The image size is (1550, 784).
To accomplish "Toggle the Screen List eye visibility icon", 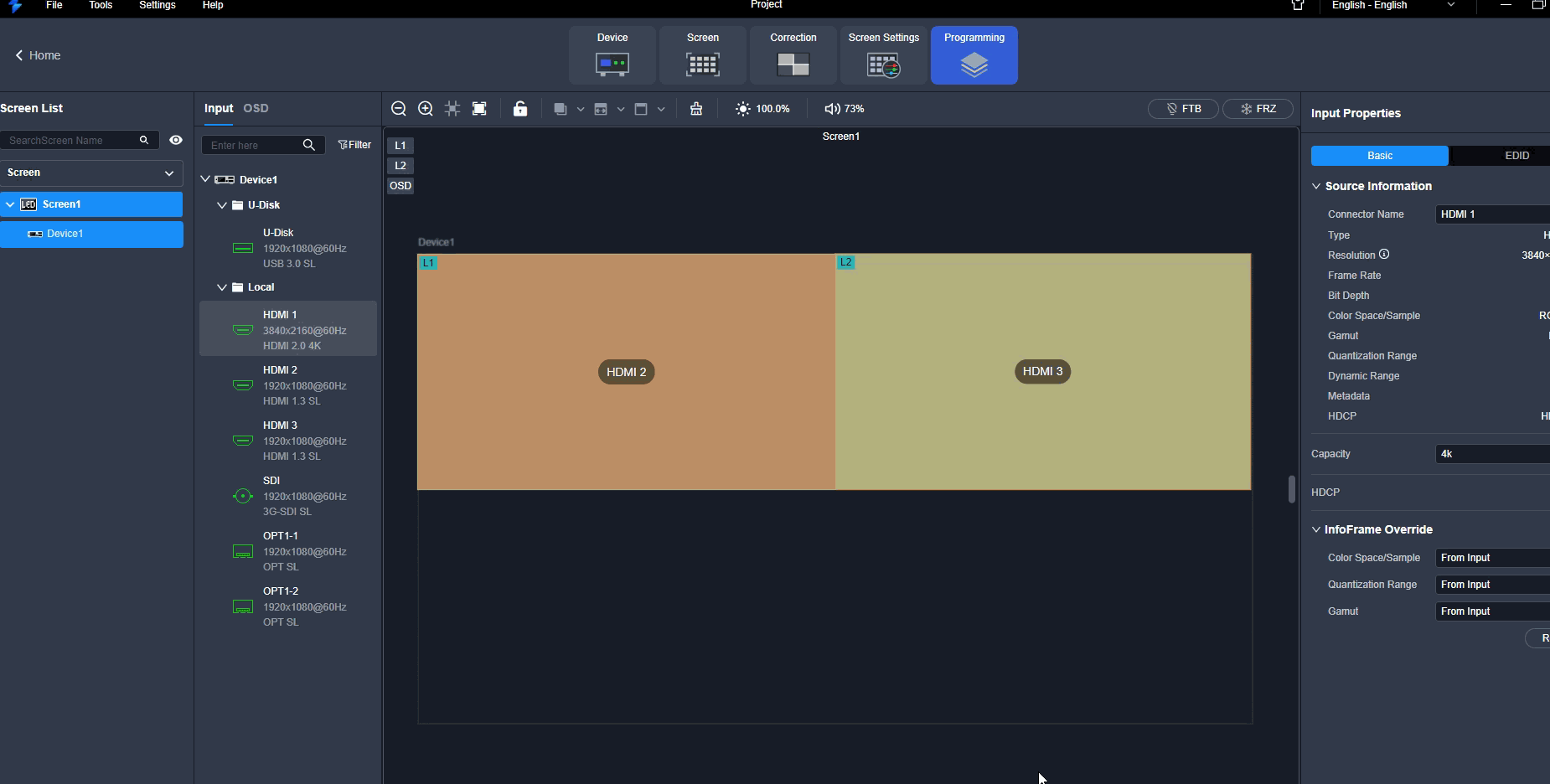I will 176,140.
